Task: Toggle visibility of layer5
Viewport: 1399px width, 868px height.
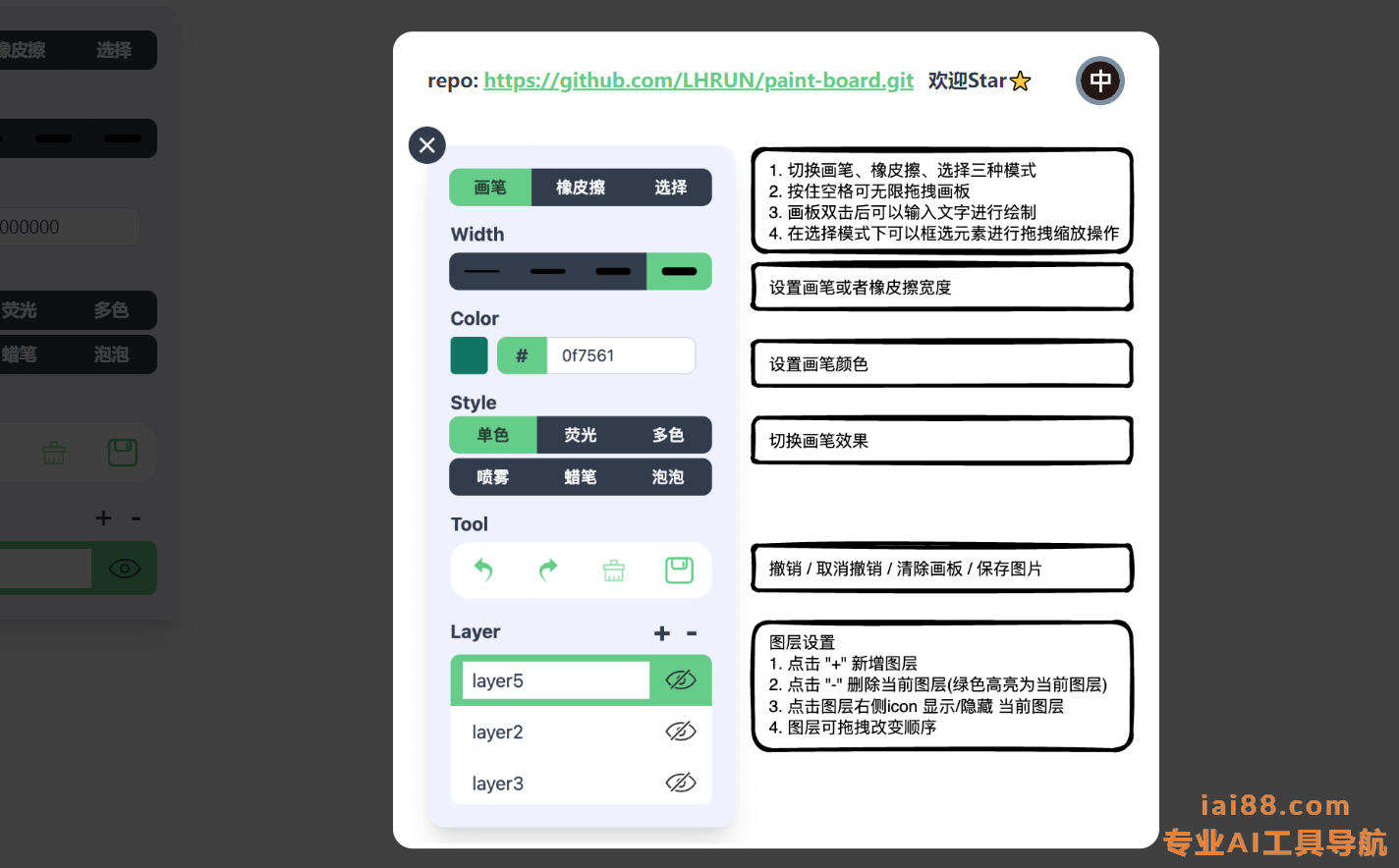Action: [680, 680]
